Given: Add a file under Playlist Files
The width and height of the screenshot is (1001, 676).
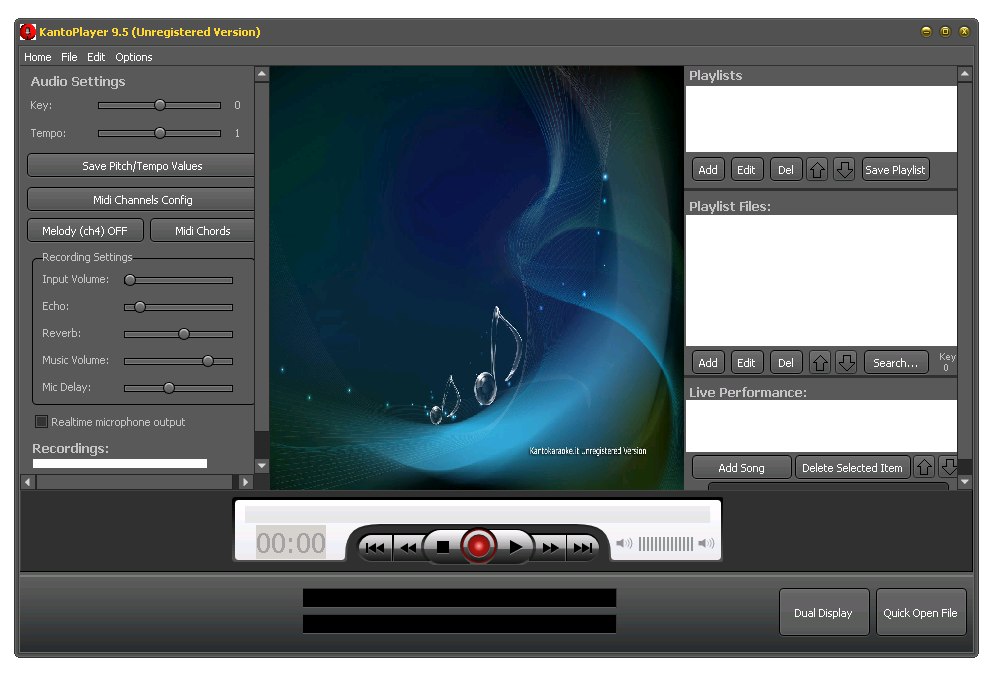Looking at the screenshot, I should point(708,363).
